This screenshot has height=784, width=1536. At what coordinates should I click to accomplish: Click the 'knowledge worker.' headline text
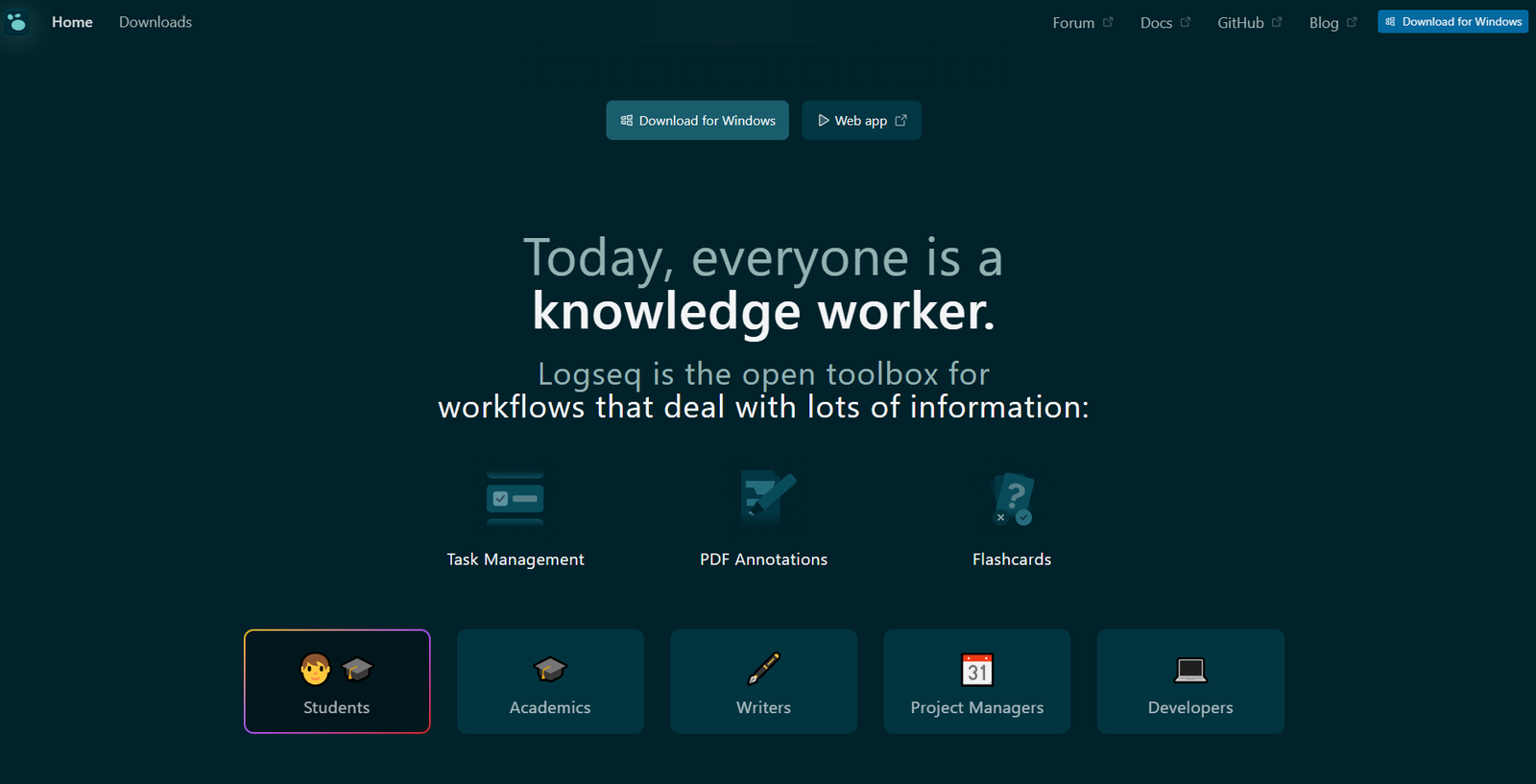[764, 311]
